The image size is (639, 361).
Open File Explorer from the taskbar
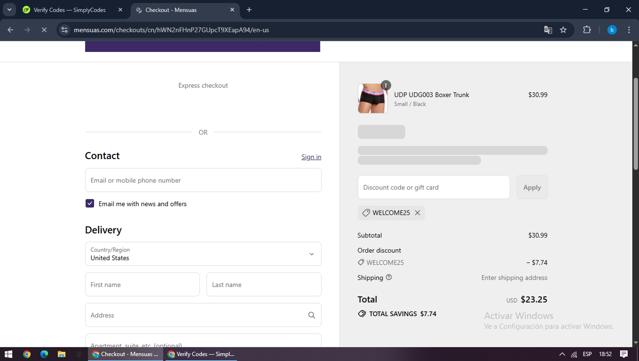(x=62, y=354)
